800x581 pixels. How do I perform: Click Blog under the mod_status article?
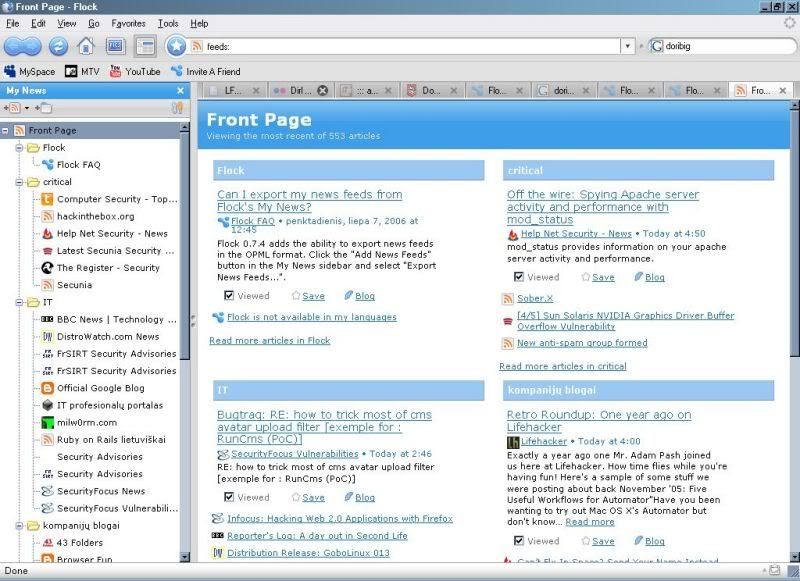[x=655, y=277]
